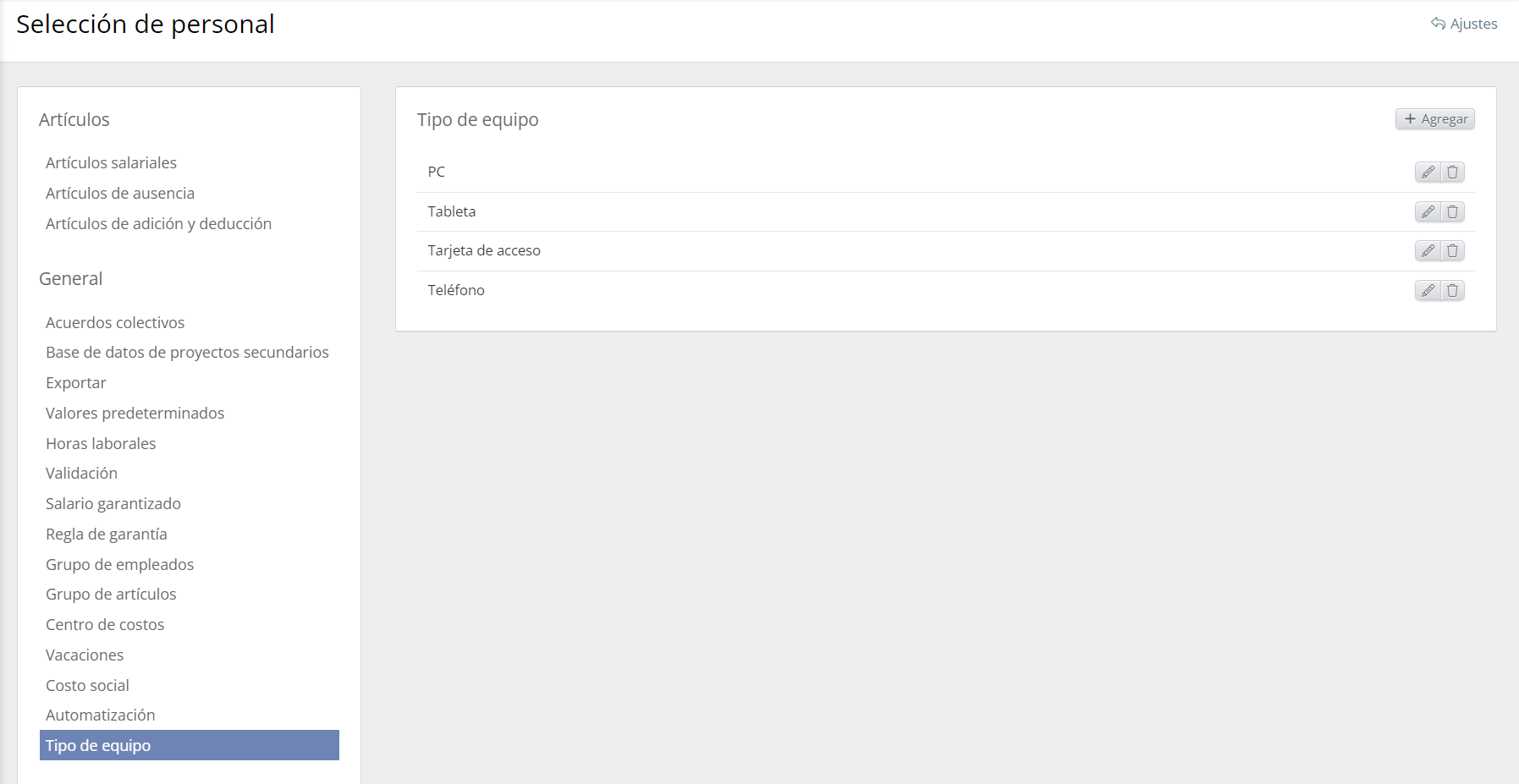Select Centro de costos
This screenshot has width=1519, height=784.
point(105,624)
